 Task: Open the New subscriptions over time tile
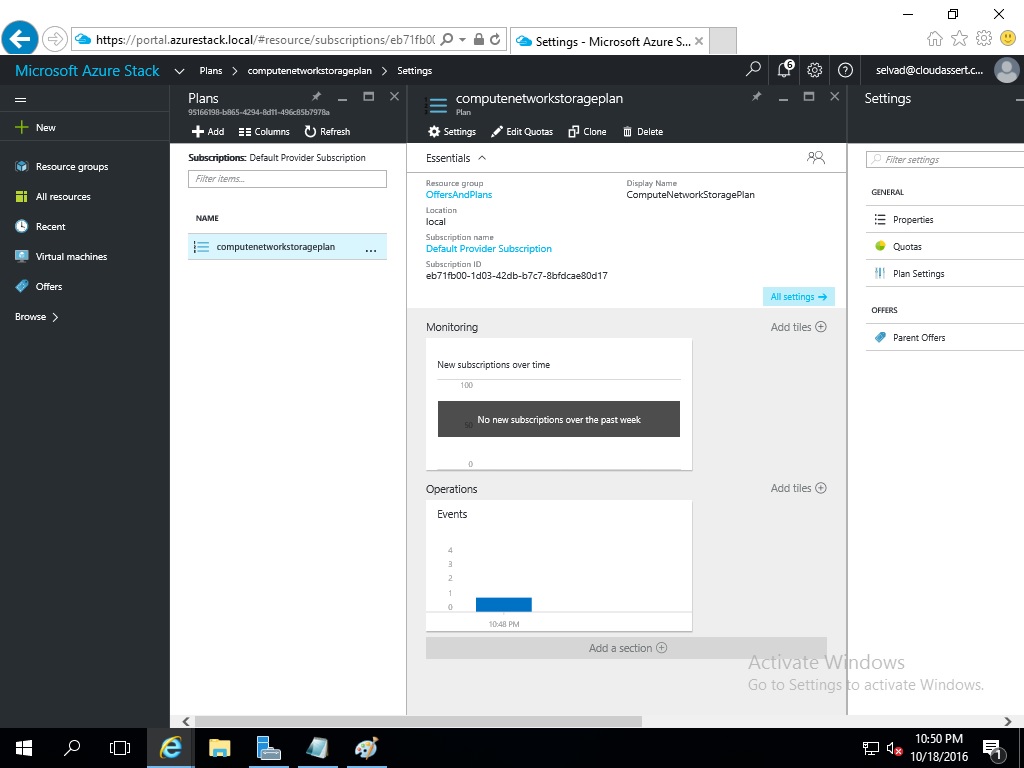[x=559, y=404]
